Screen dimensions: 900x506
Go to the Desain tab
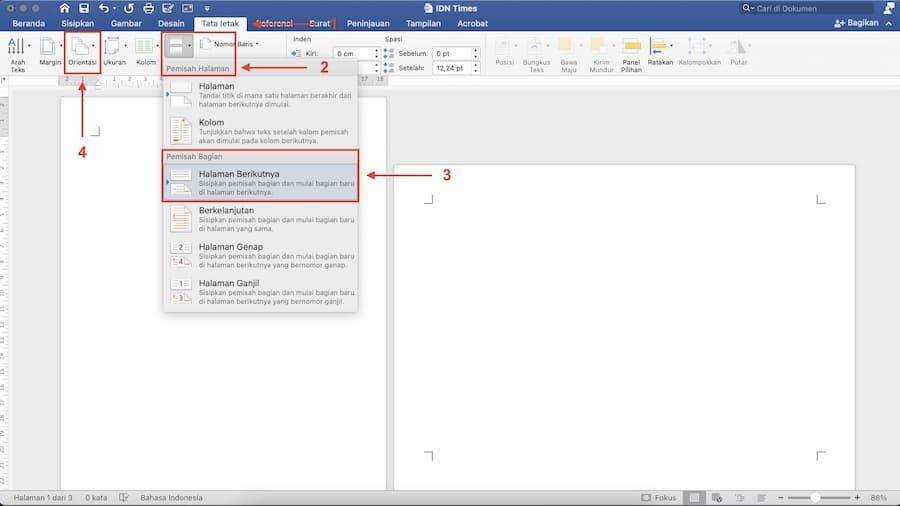pyautogui.click(x=171, y=24)
